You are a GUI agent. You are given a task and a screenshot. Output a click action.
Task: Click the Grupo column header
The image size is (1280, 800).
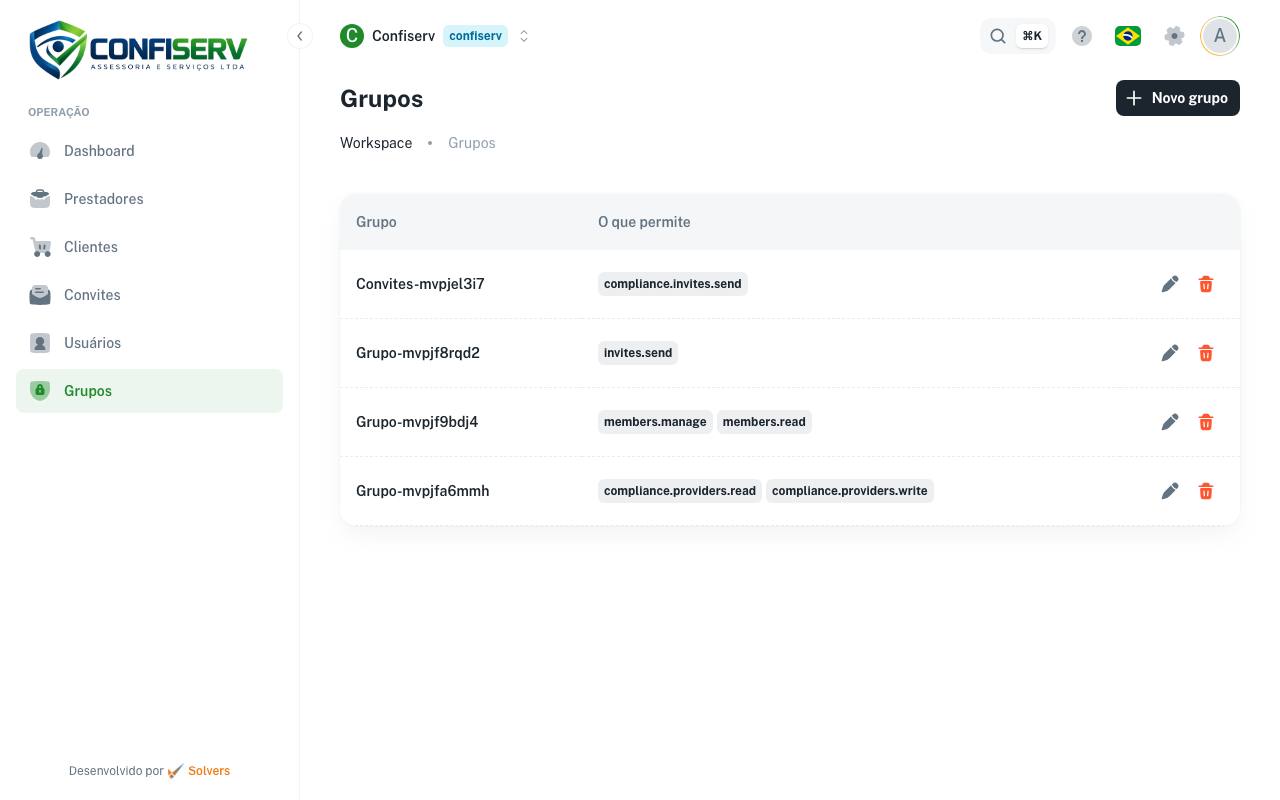click(376, 222)
